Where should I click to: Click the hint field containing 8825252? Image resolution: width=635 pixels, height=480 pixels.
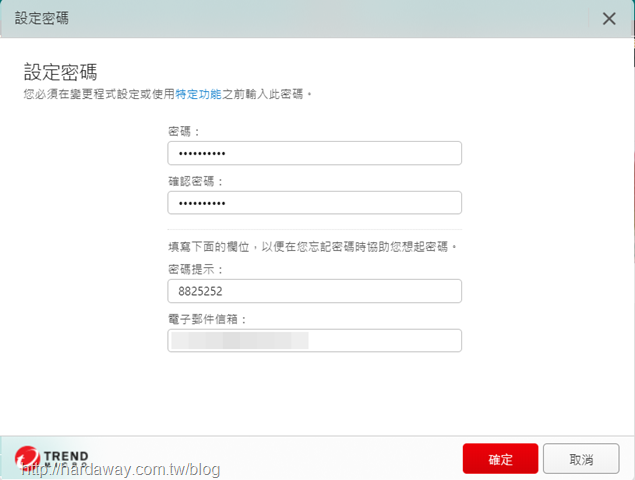point(315,291)
